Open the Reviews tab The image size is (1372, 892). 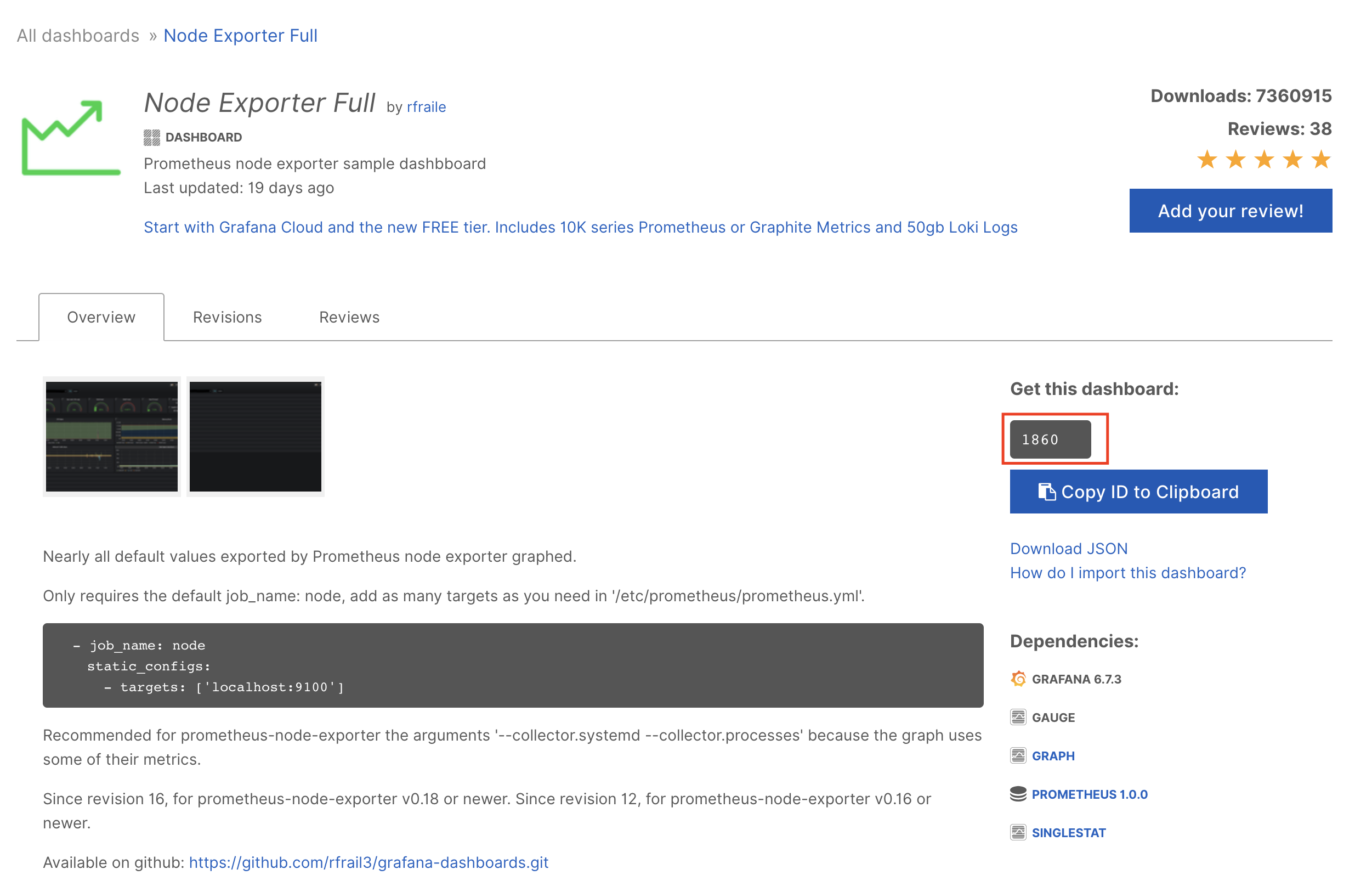point(349,317)
